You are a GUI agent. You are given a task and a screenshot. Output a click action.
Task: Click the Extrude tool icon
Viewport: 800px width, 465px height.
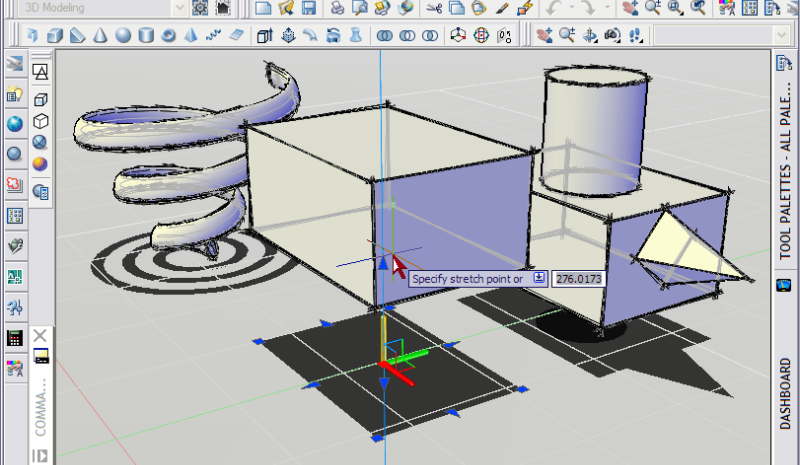click(x=265, y=36)
